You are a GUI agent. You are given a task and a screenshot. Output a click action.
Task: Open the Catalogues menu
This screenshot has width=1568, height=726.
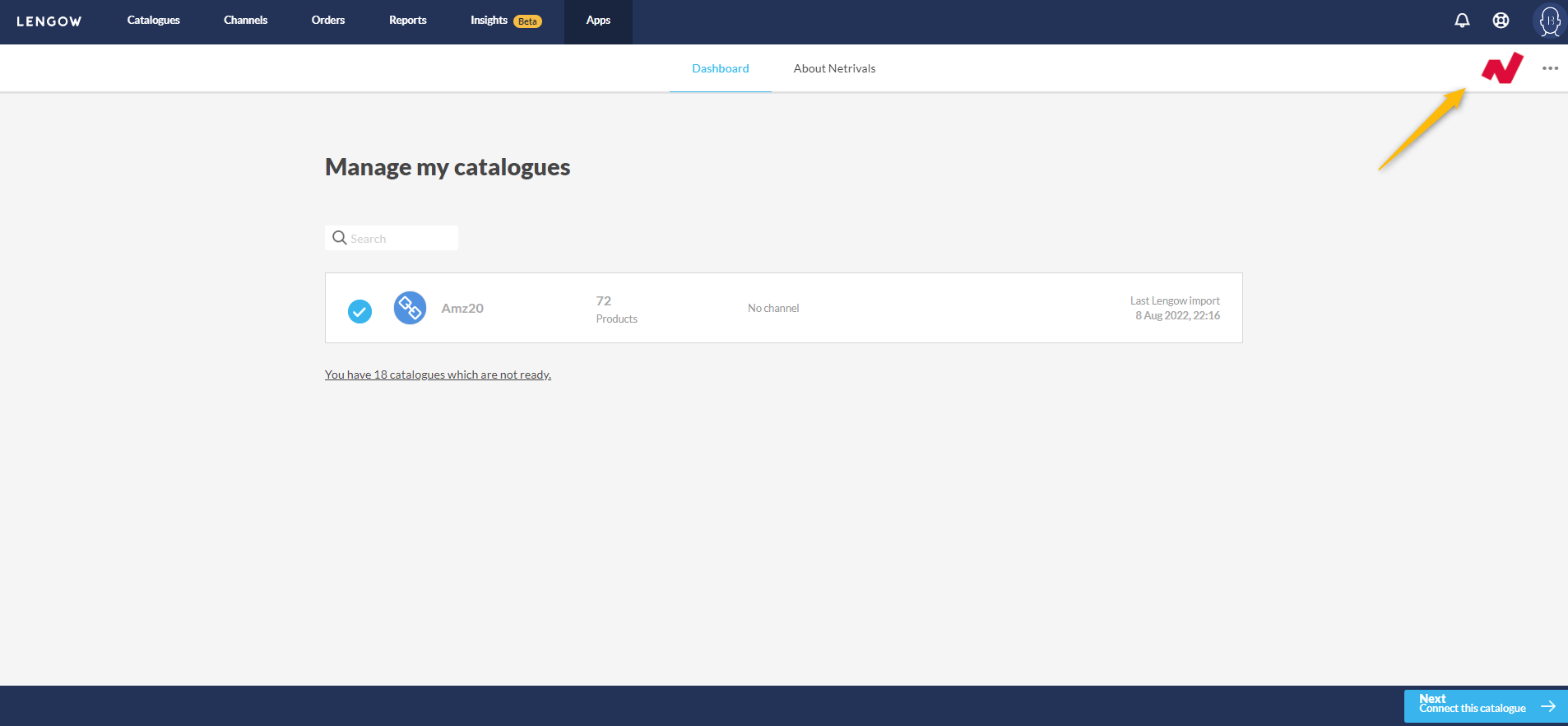[153, 21]
